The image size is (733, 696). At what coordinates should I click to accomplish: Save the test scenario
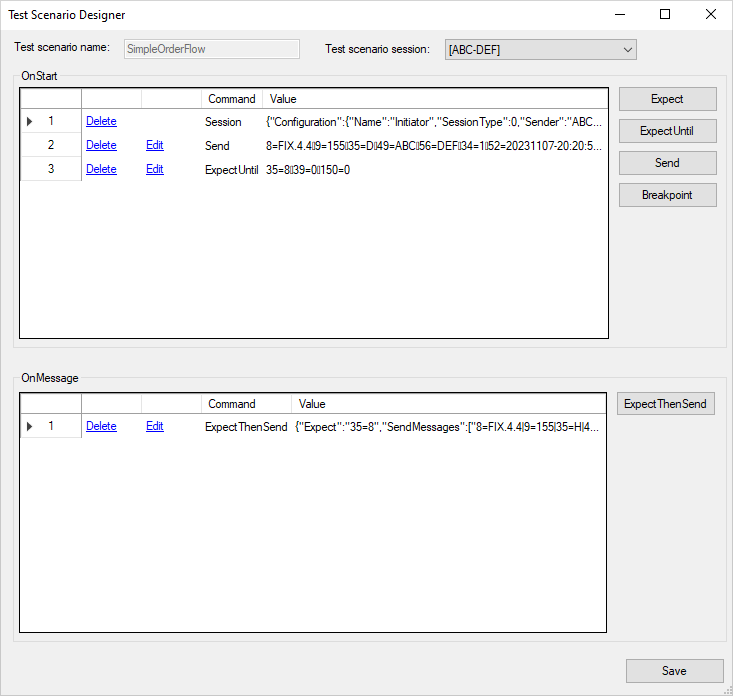pos(674,671)
